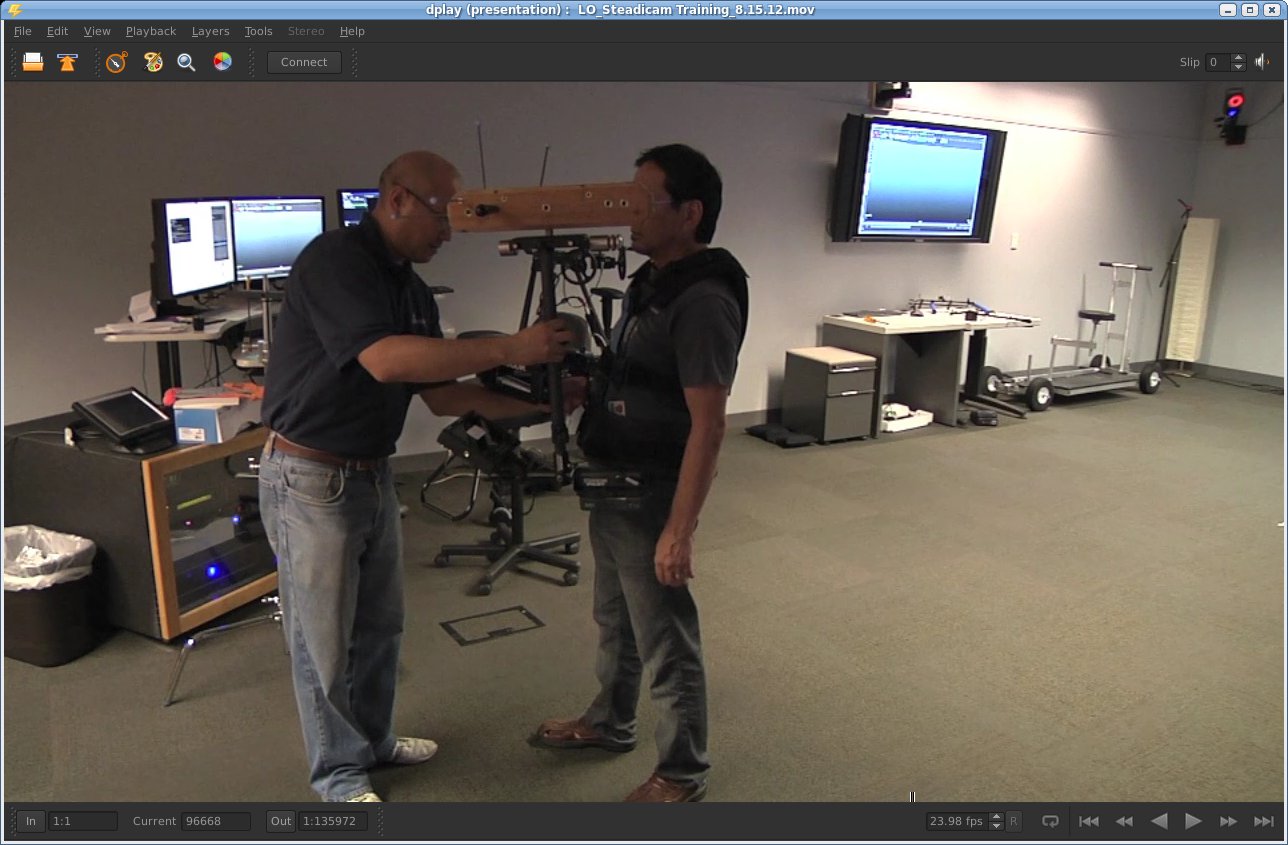
Task: Open the stopwatch timing tool
Action: 117,62
